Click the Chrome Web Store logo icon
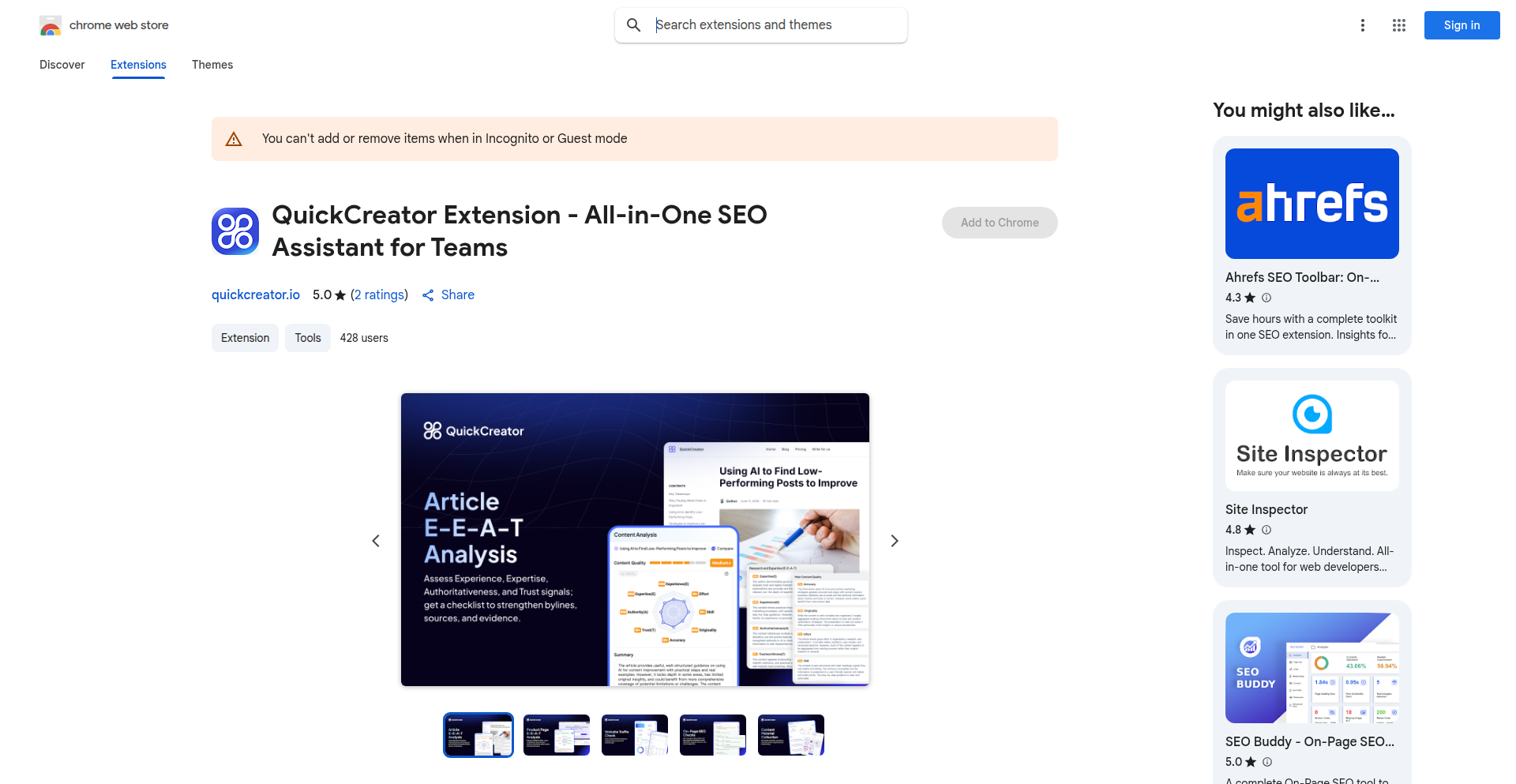The width and height of the screenshot is (1516, 784). [51, 25]
